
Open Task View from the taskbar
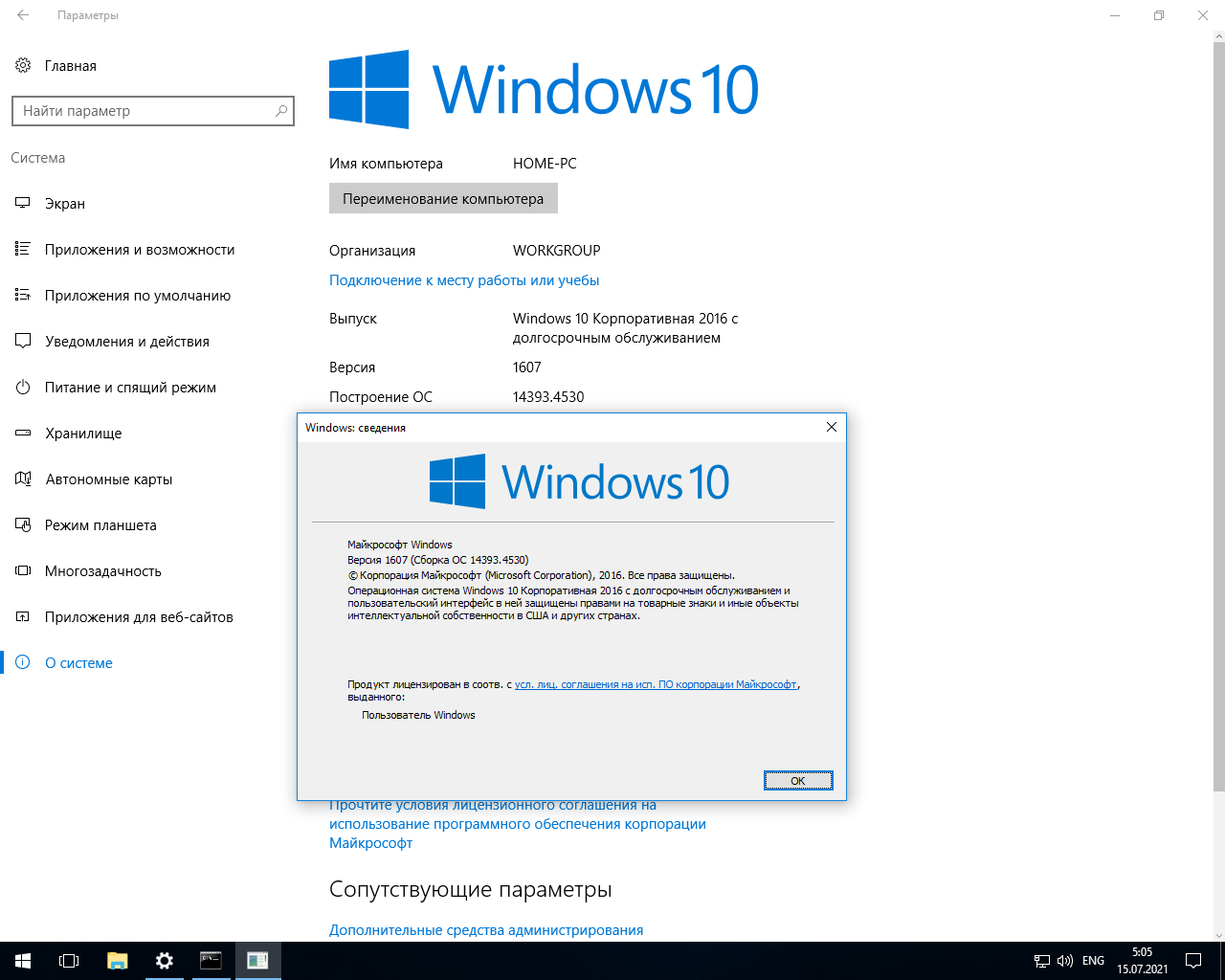tap(69, 961)
